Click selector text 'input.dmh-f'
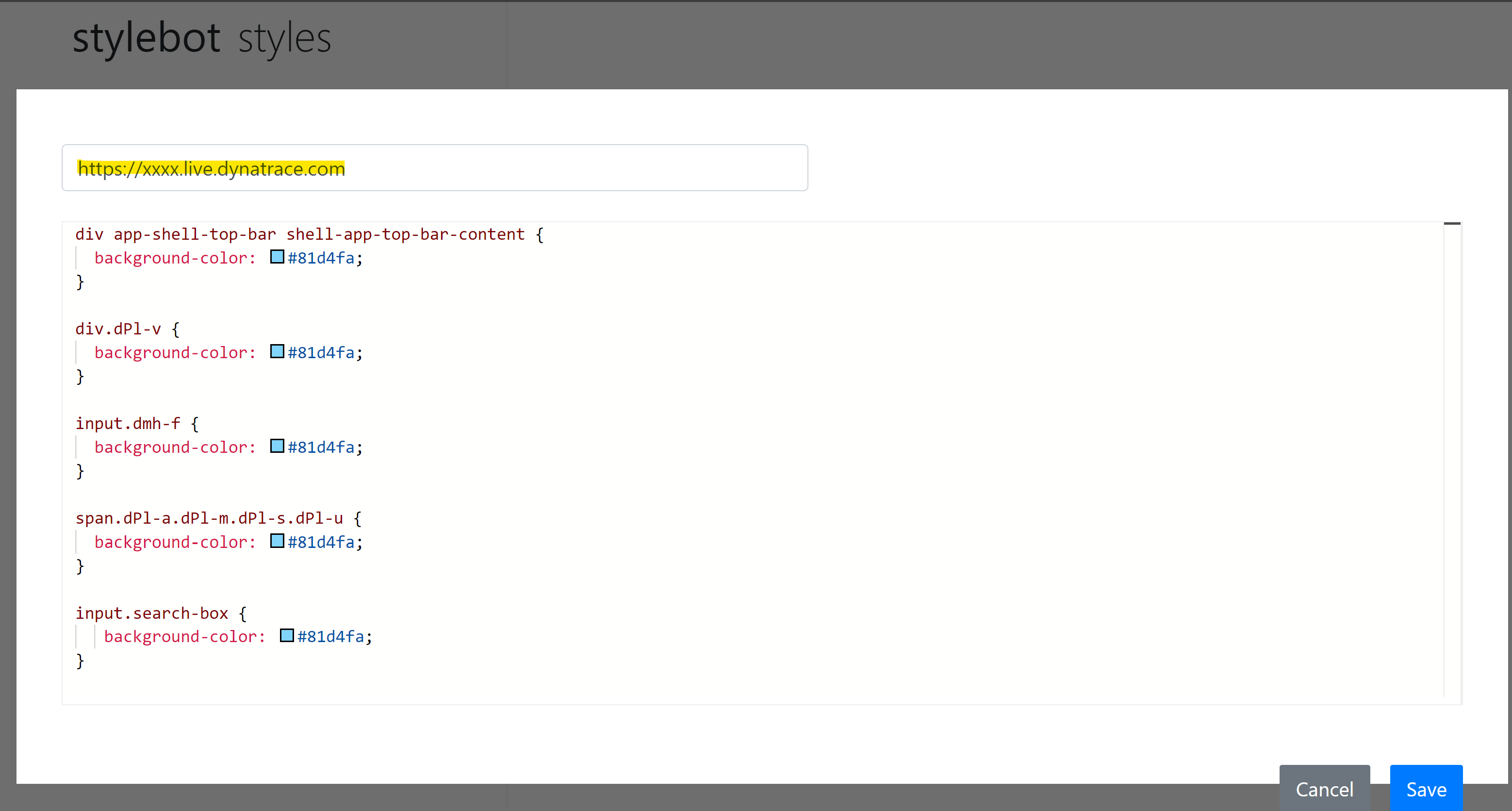Viewport: 1512px width, 811px height. [x=128, y=423]
